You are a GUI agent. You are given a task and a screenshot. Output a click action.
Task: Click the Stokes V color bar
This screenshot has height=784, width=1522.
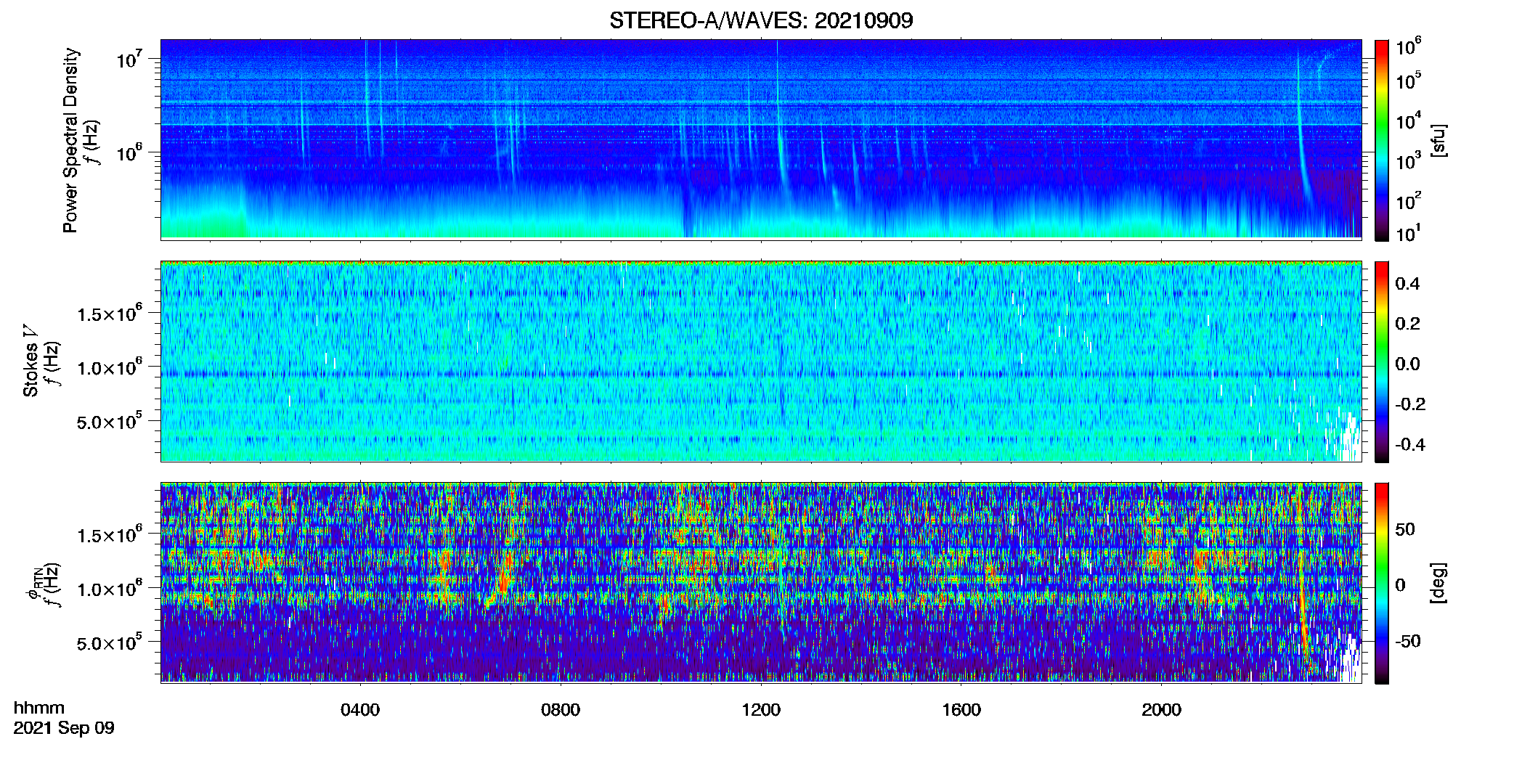[1382, 362]
